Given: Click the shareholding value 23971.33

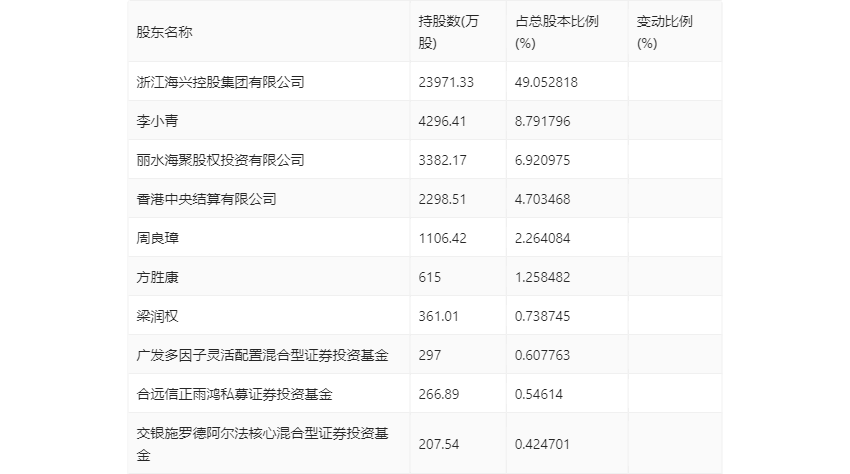Looking at the screenshot, I should [446, 82].
